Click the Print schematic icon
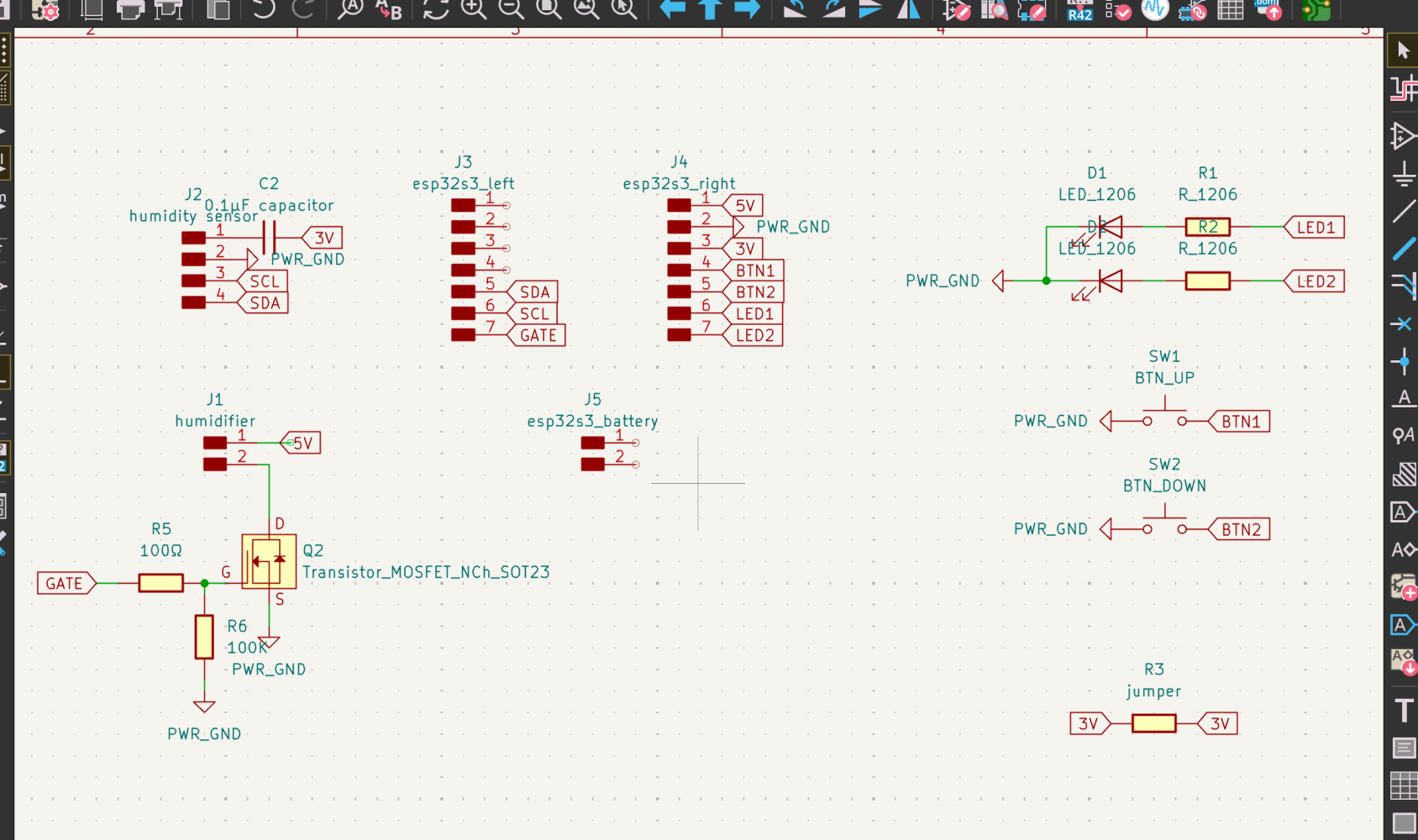 pyautogui.click(x=129, y=10)
